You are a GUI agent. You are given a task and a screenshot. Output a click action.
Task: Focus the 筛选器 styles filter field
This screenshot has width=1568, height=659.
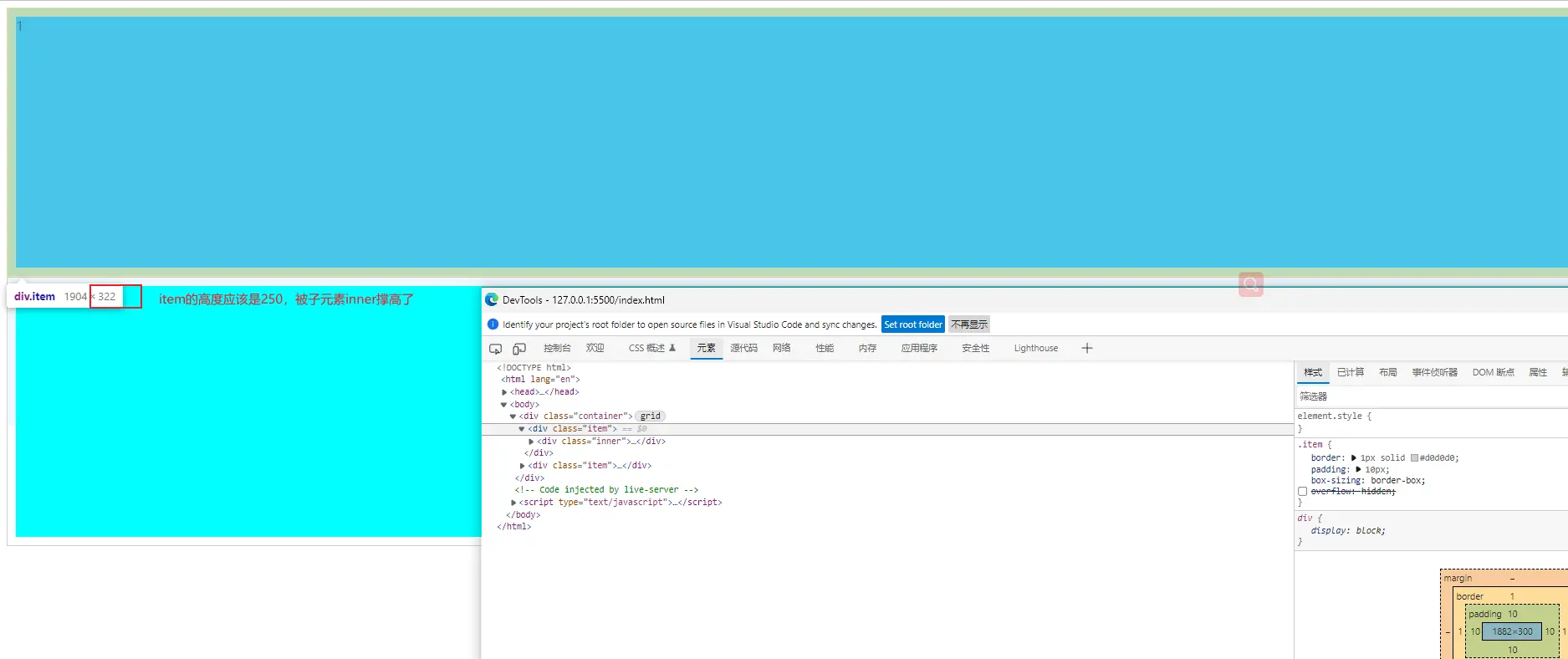1431,396
